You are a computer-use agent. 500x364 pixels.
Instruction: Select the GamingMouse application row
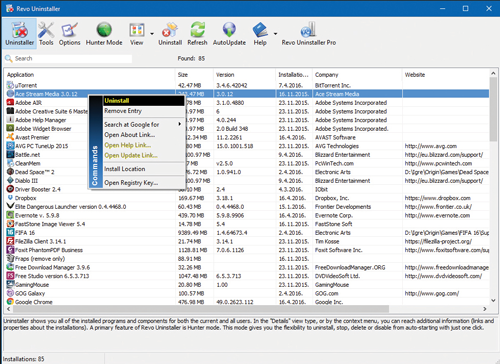tap(247, 285)
